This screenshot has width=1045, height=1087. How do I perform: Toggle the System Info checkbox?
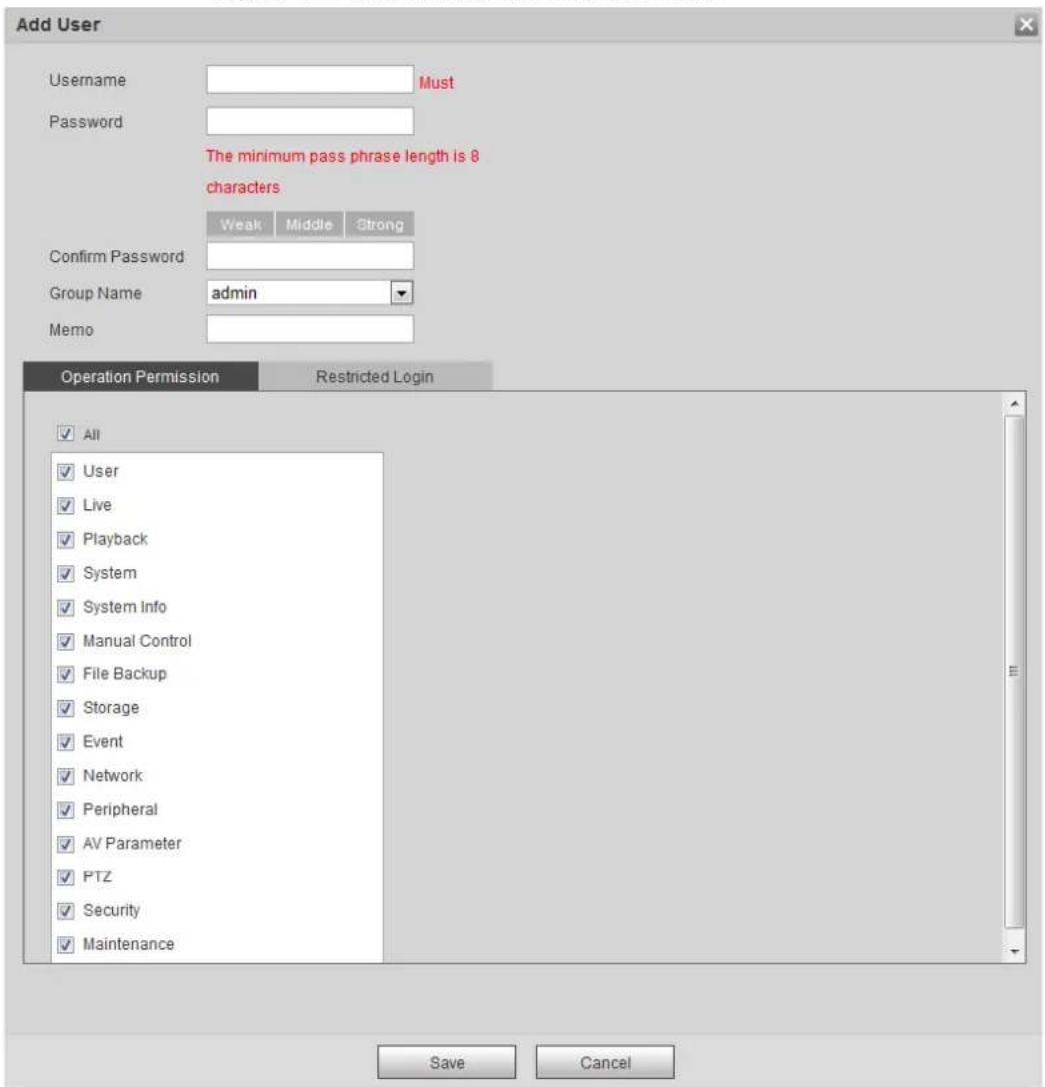pos(65,607)
